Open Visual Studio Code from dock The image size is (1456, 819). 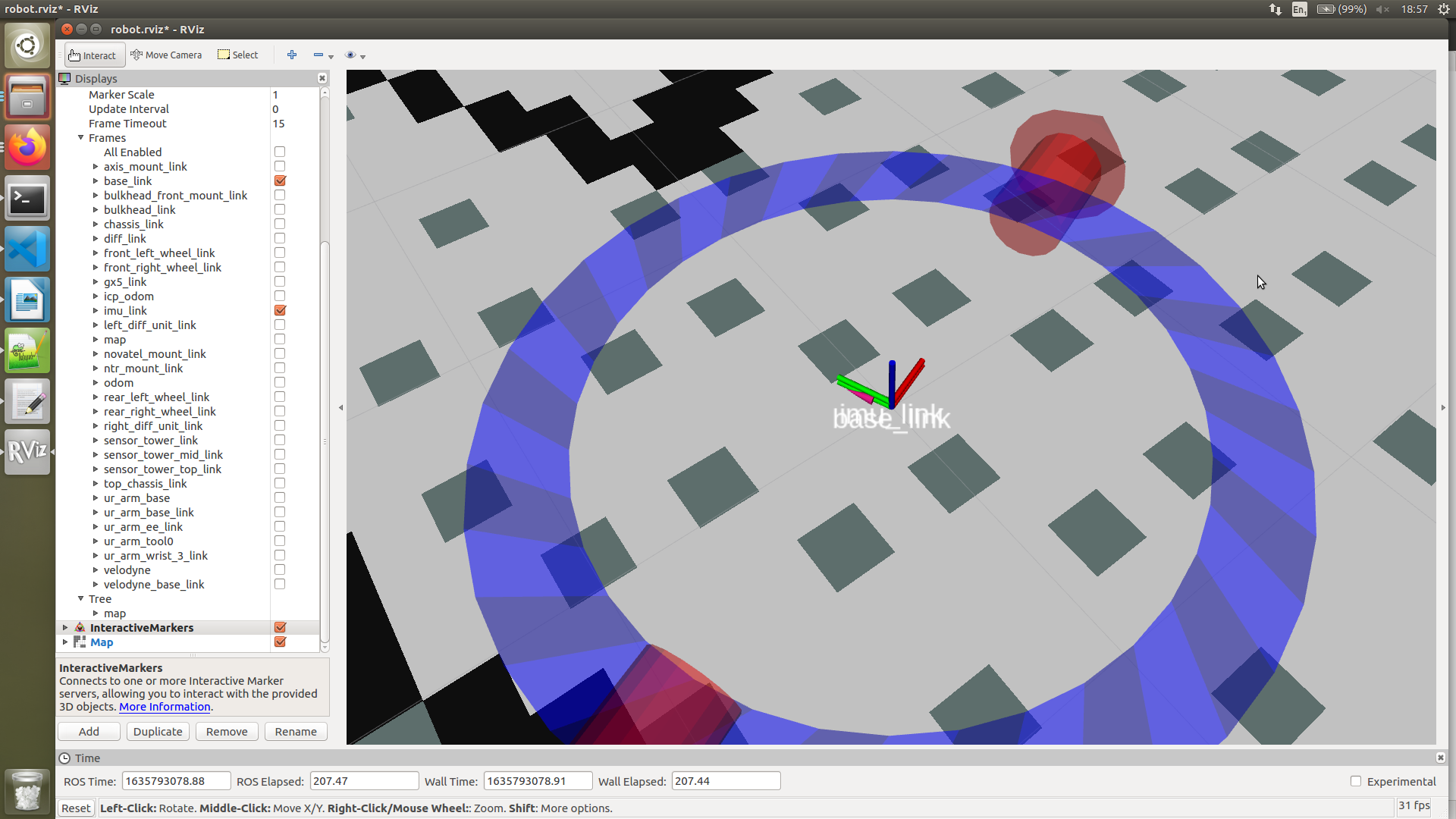[27, 249]
